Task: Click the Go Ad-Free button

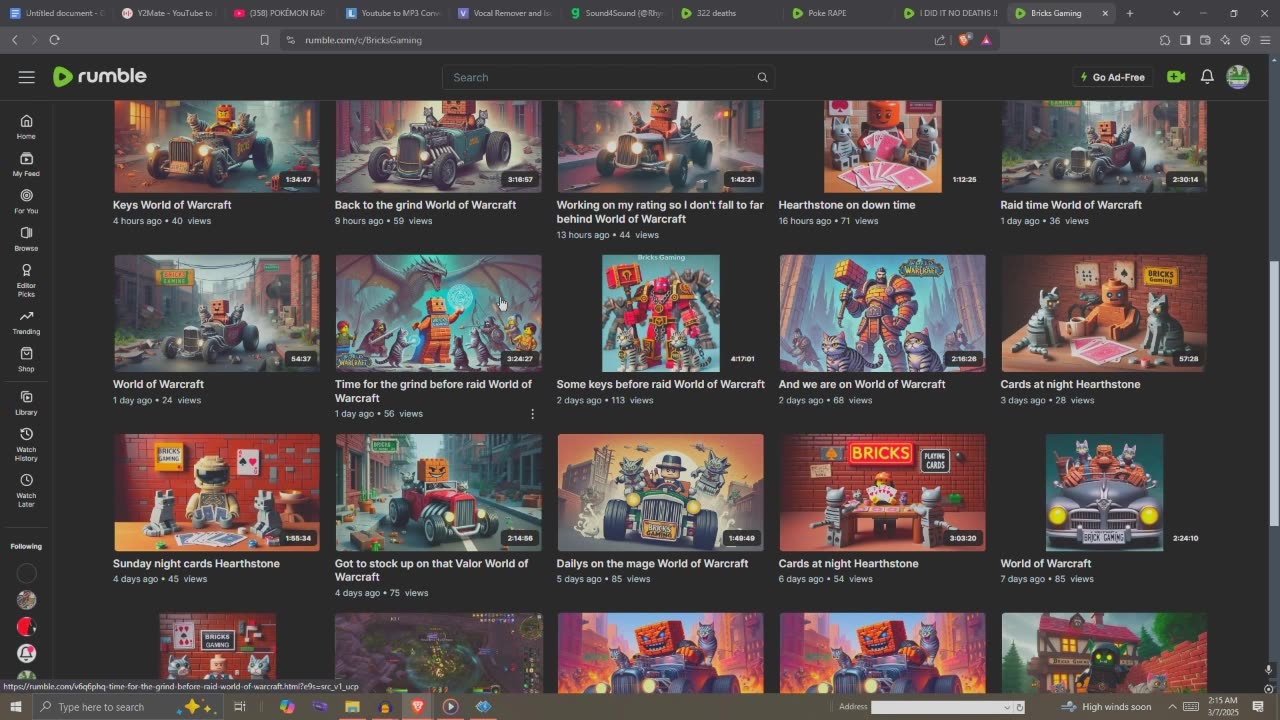Action: (x=1112, y=77)
